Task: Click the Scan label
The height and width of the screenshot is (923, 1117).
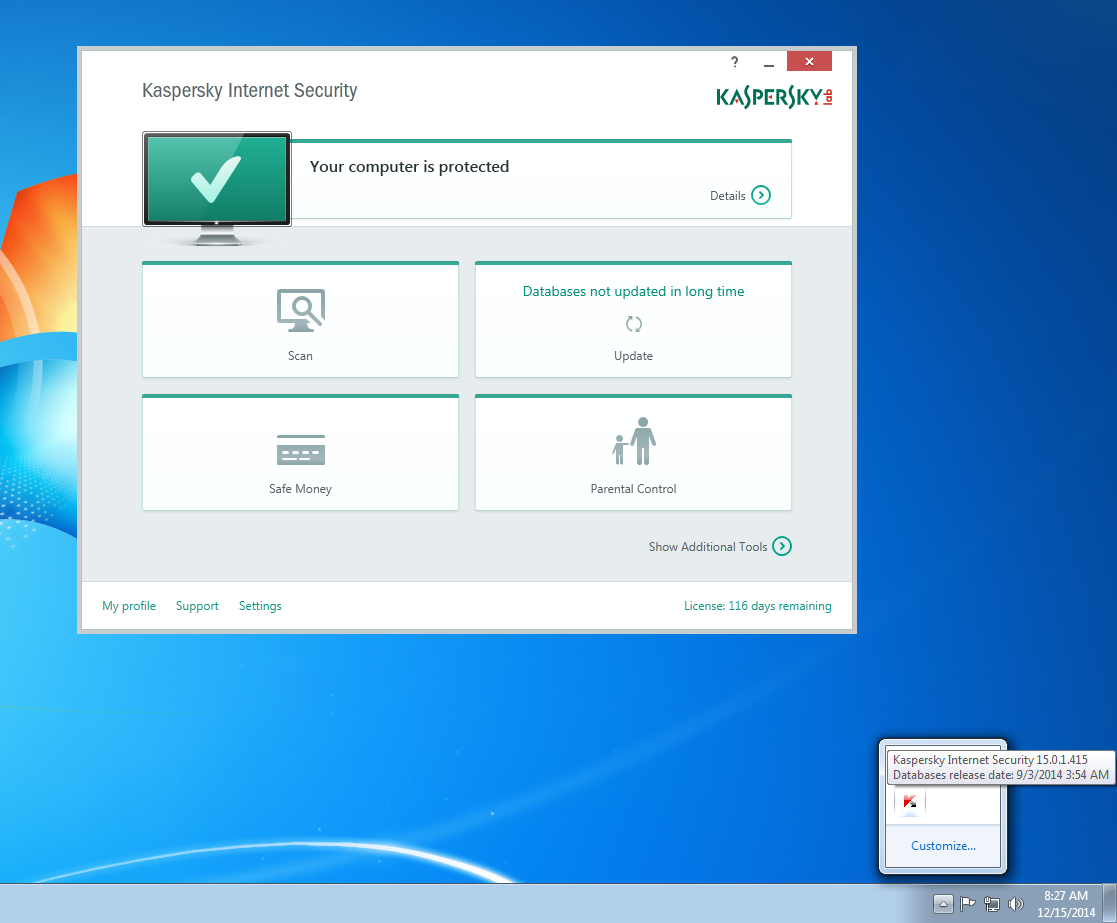Action: 300,356
